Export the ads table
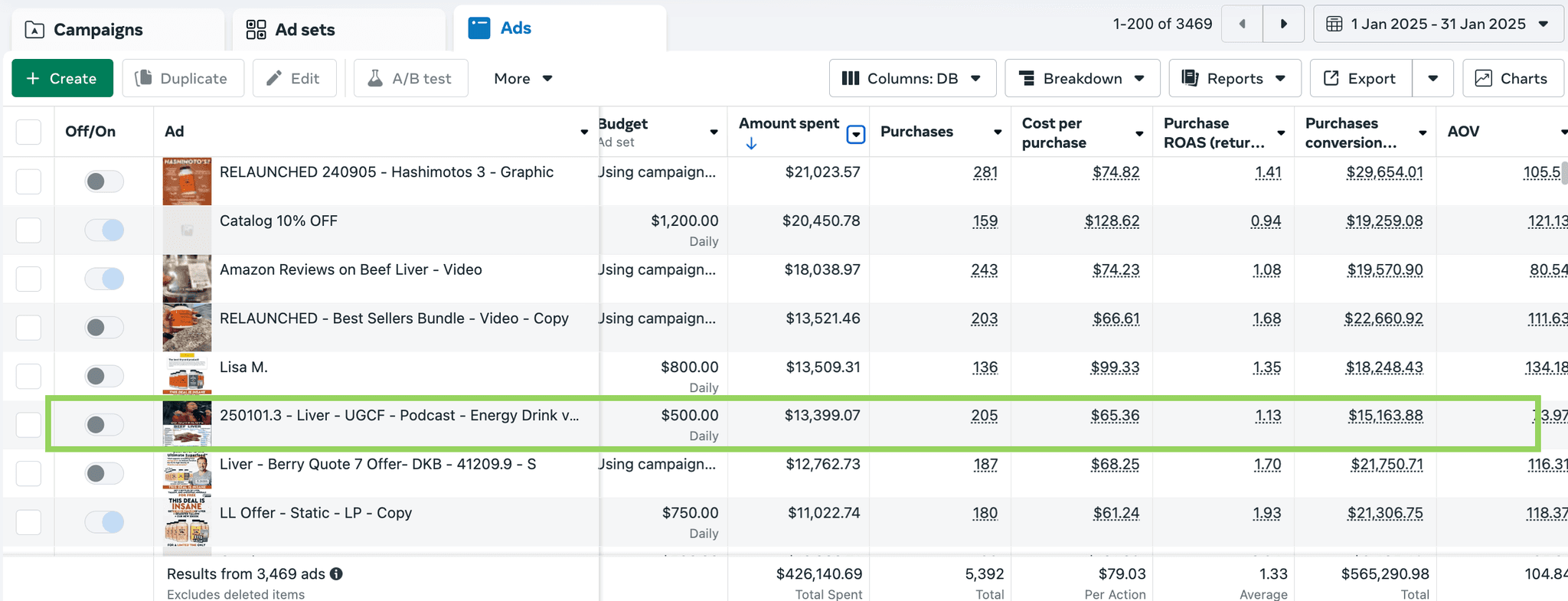1568x601 pixels. click(1361, 78)
